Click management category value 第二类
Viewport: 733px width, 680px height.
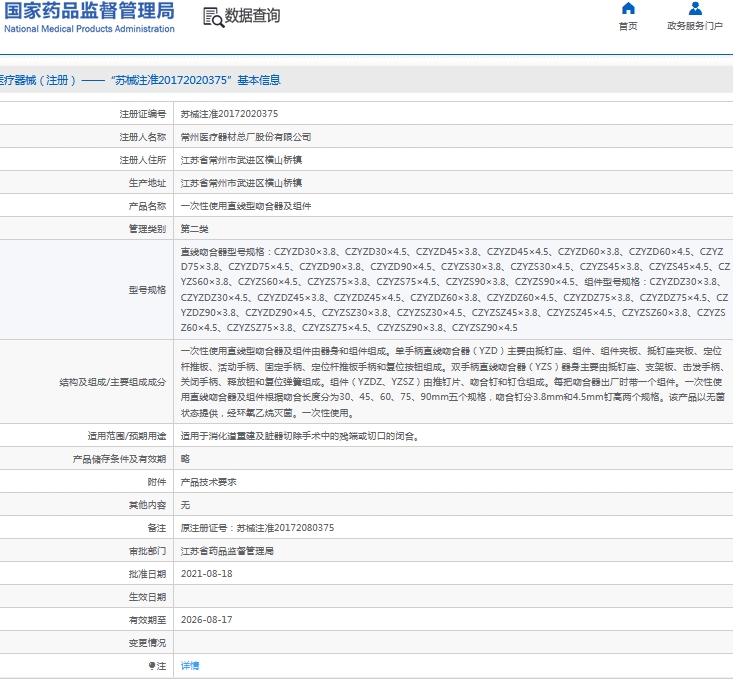[x=194, y=229]
